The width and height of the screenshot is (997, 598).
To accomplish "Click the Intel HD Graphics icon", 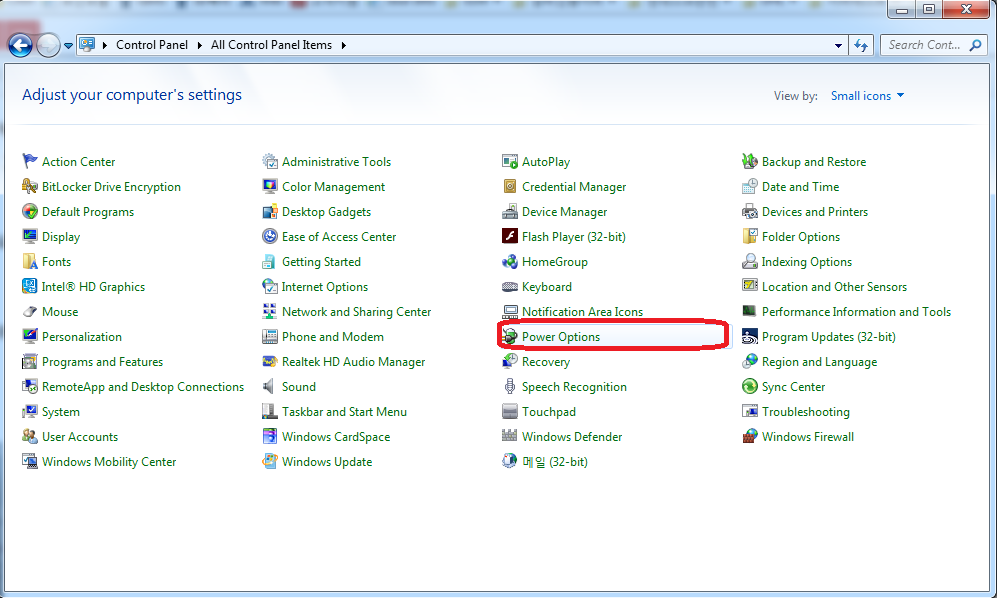I will pyautogui.click(x=29, y=286).
